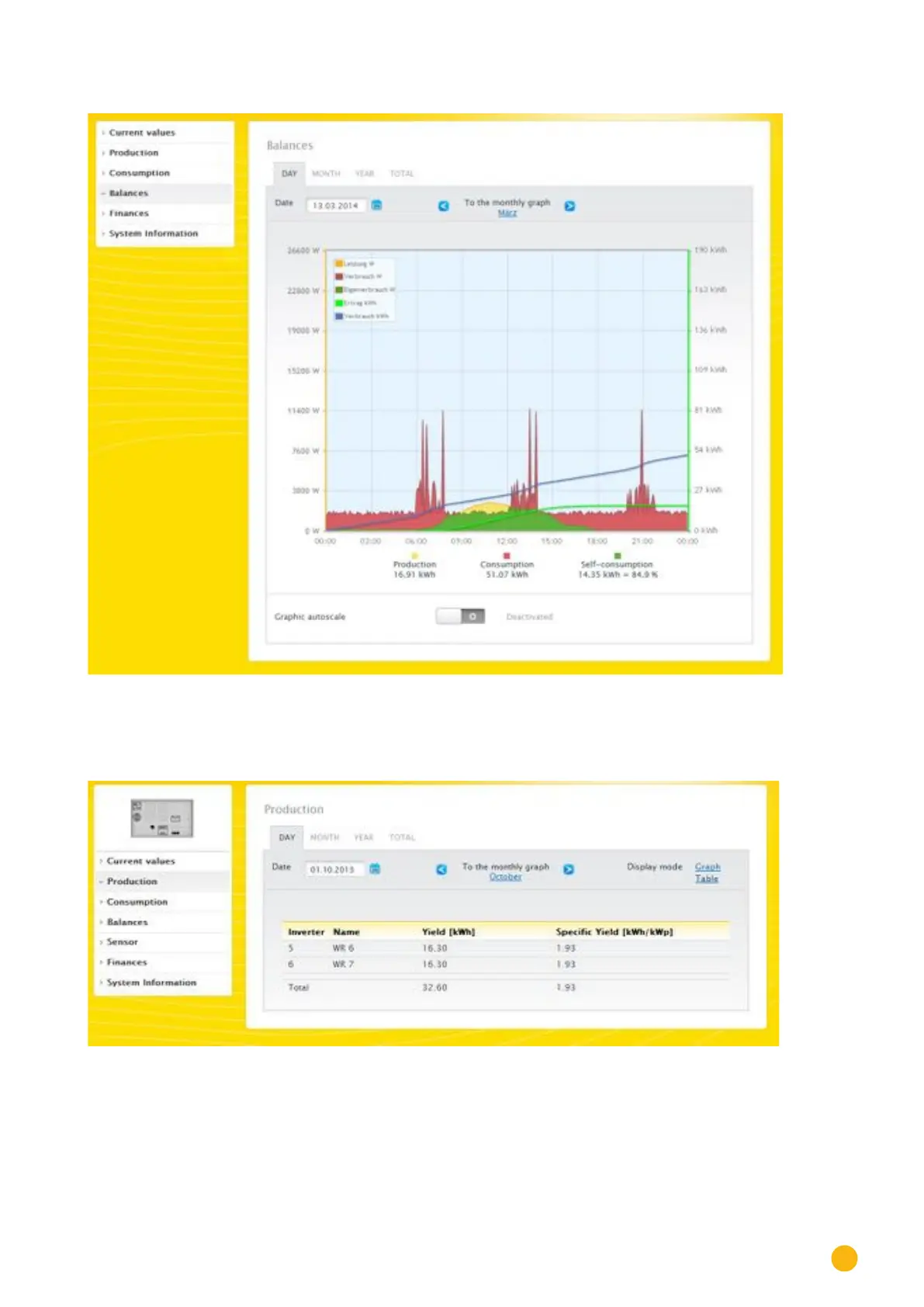Follow the März monthly graph link
The image size is (924, 1307).
tap(507, 213)
